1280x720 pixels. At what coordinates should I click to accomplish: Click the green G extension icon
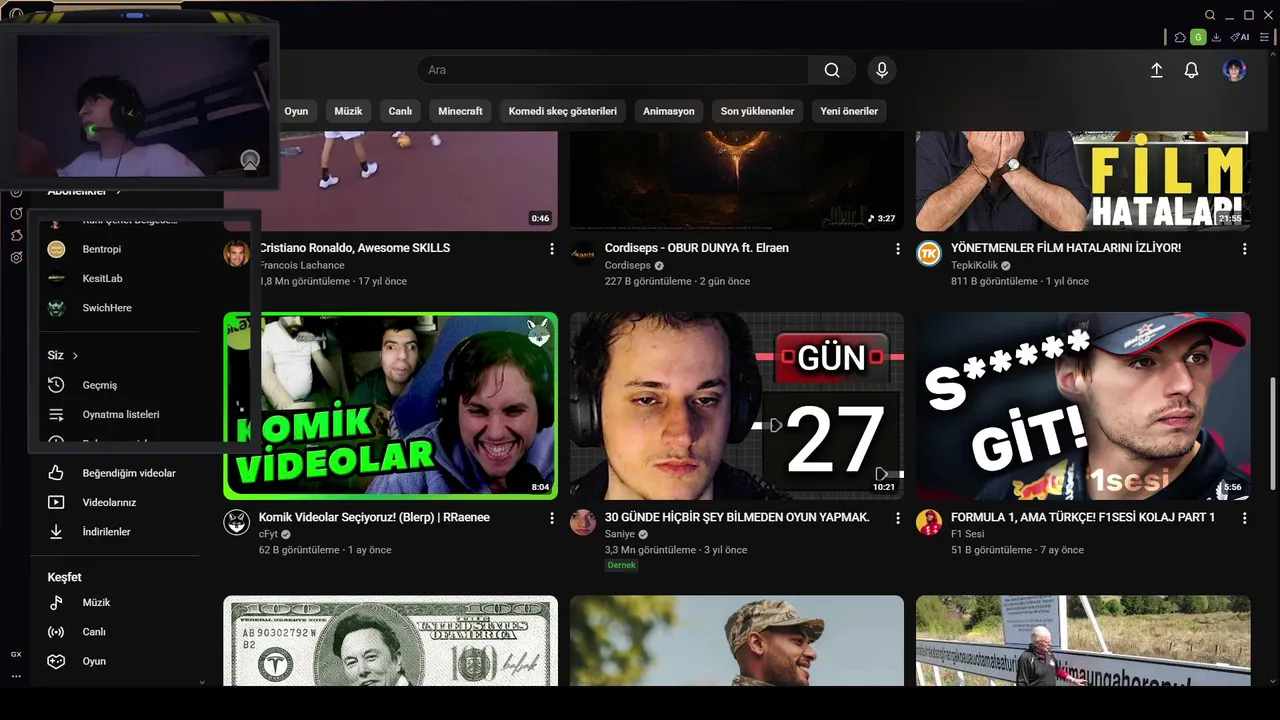click(x=1198, y=37)
